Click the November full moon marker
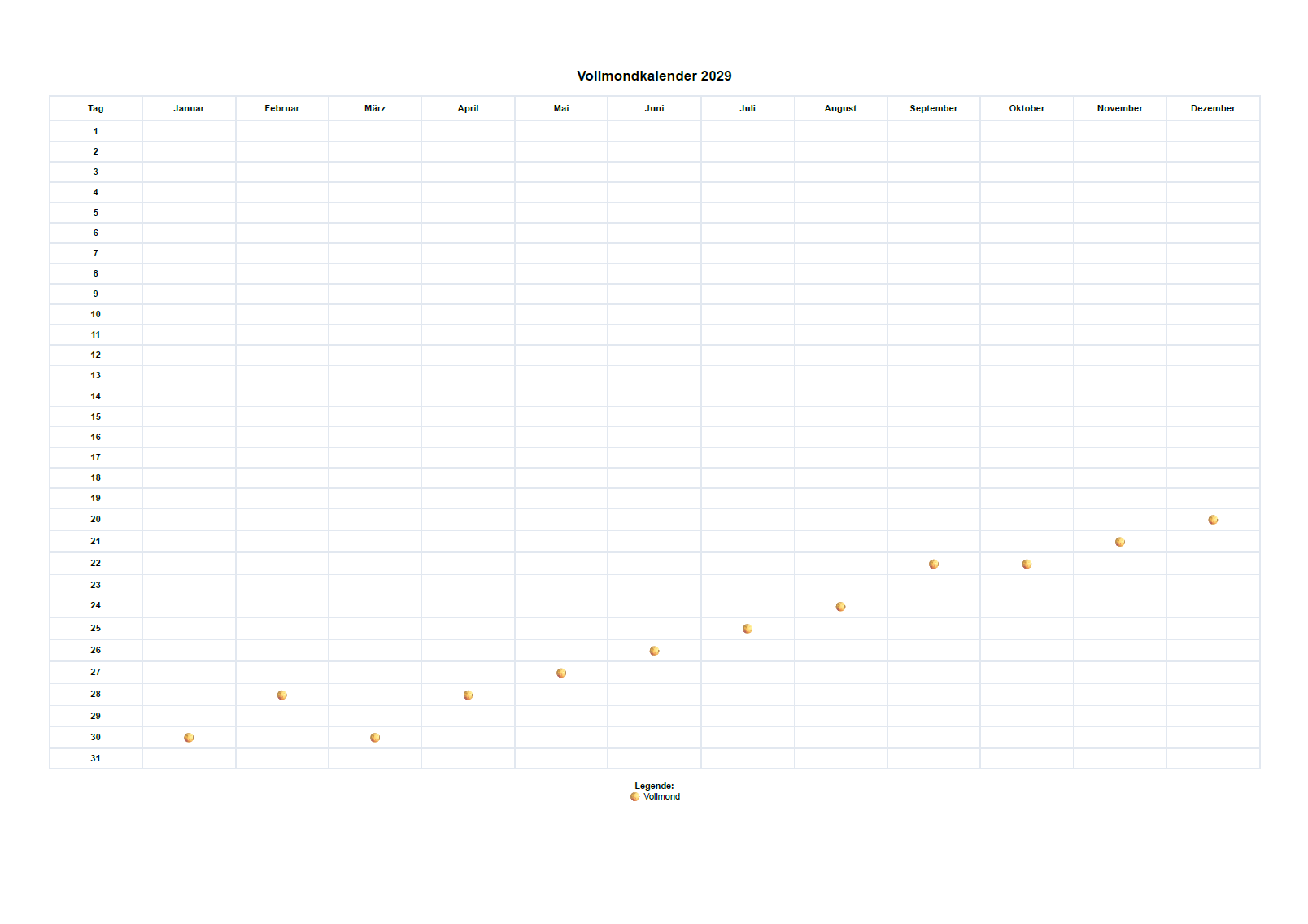 tap(1120, 542)
